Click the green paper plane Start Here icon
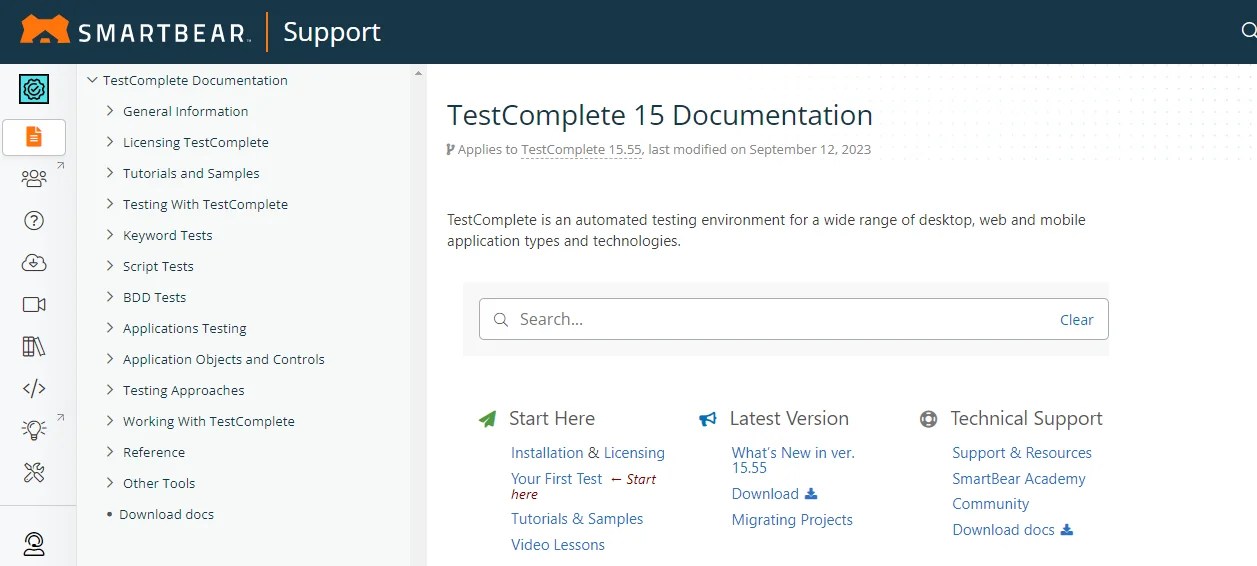Viewport: 1257px width, 566px height. tap(487, 419)
